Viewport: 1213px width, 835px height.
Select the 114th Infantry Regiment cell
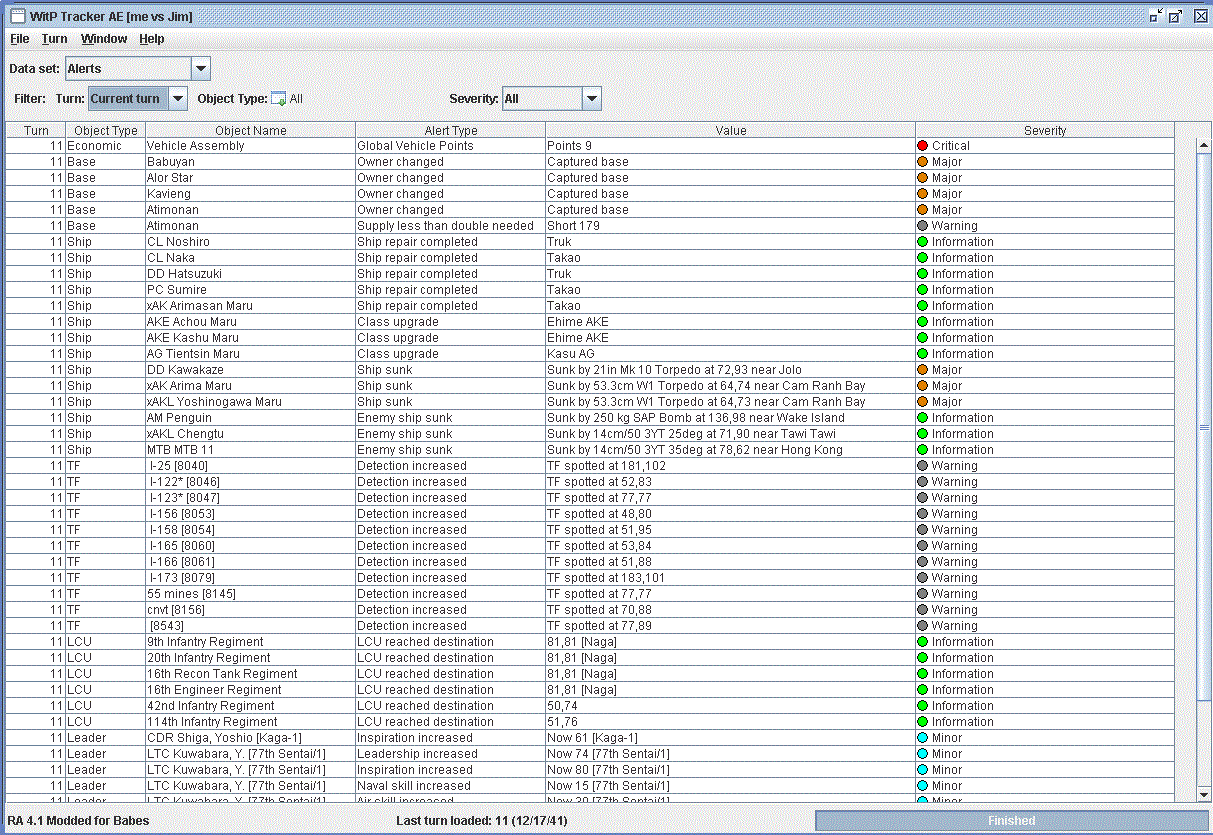click(251, 722)
